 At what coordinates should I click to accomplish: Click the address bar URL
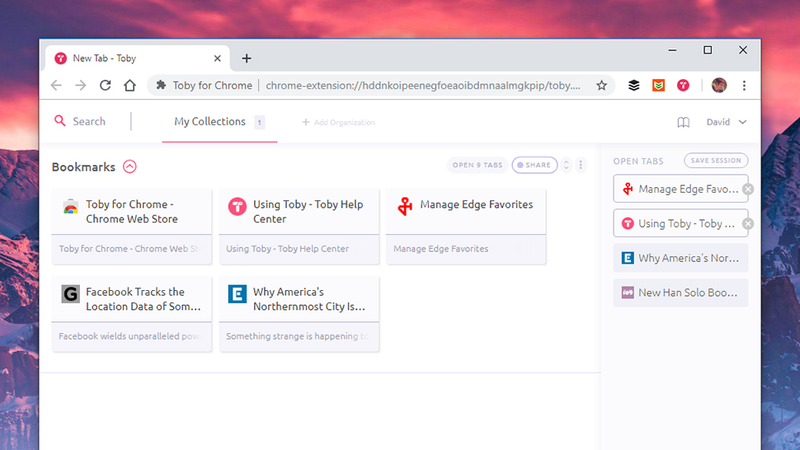coord(423,85)
